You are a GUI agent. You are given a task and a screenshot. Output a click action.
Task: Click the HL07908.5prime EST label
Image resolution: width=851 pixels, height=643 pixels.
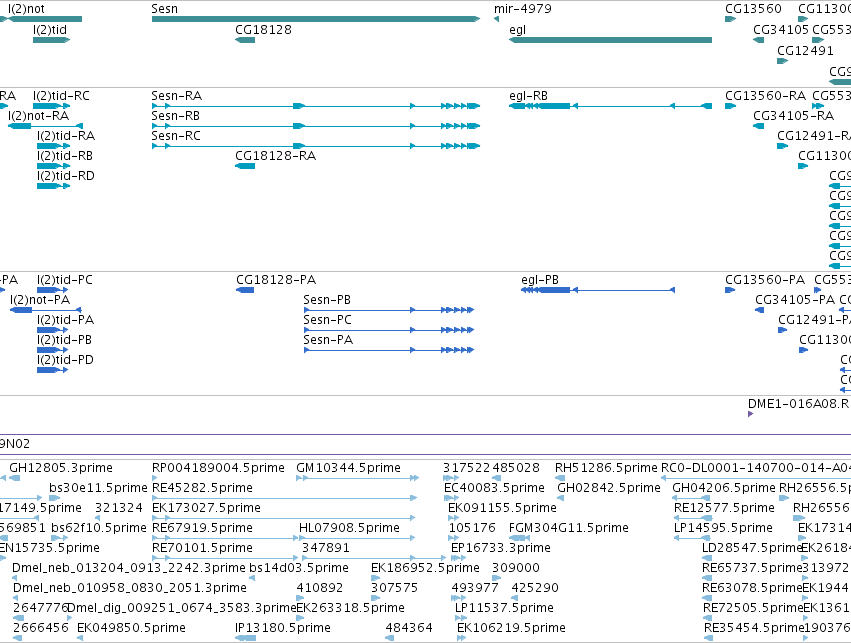coord(349,528)
